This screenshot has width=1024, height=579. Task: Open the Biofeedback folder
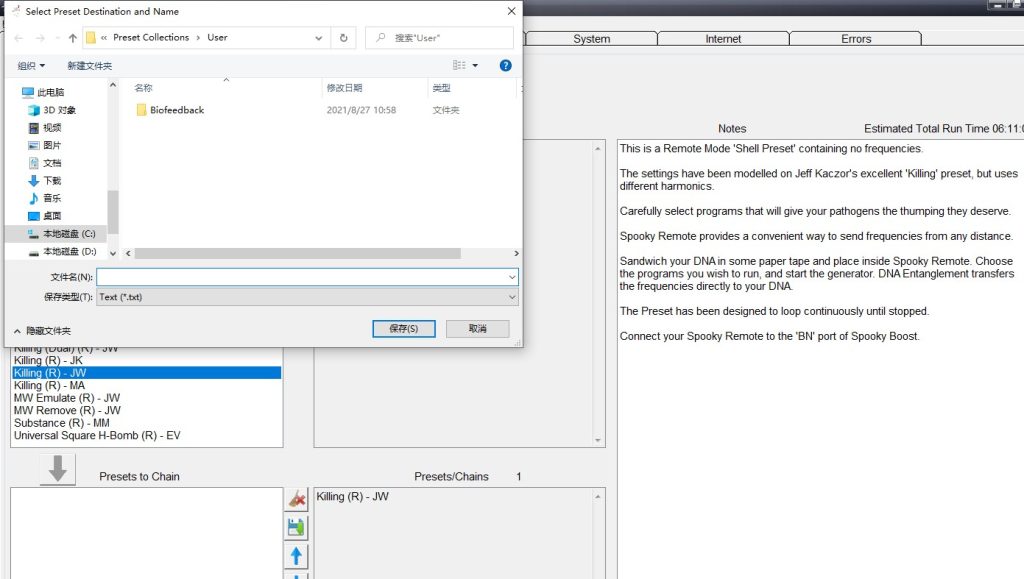pos(176,110)
